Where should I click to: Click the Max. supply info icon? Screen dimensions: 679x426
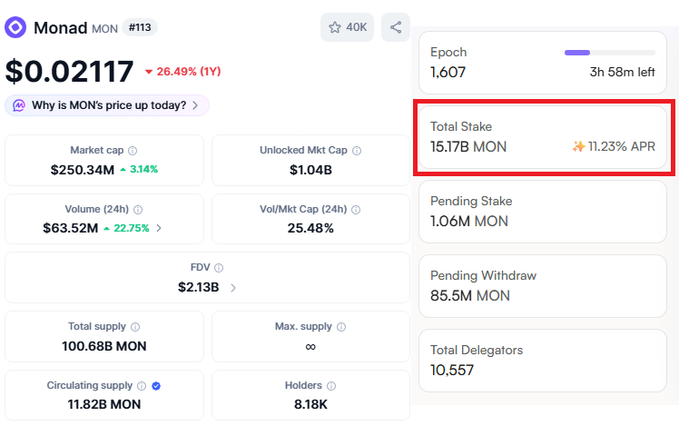[x=341, y=327]
